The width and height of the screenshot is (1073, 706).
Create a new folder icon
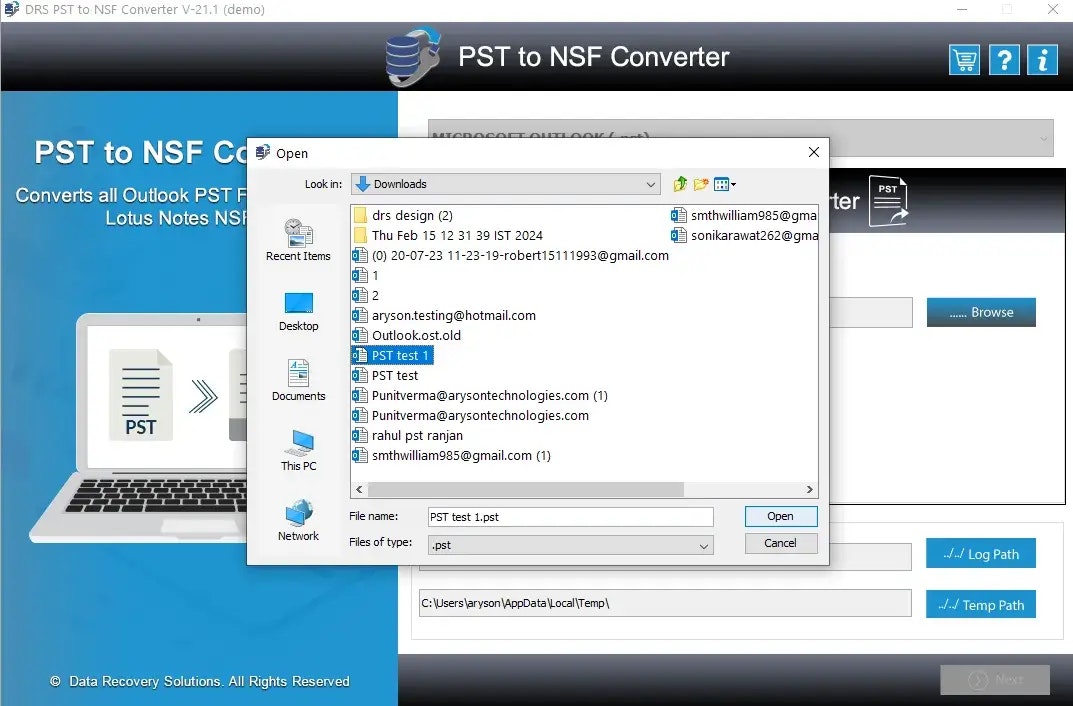(x=701, y=184)
